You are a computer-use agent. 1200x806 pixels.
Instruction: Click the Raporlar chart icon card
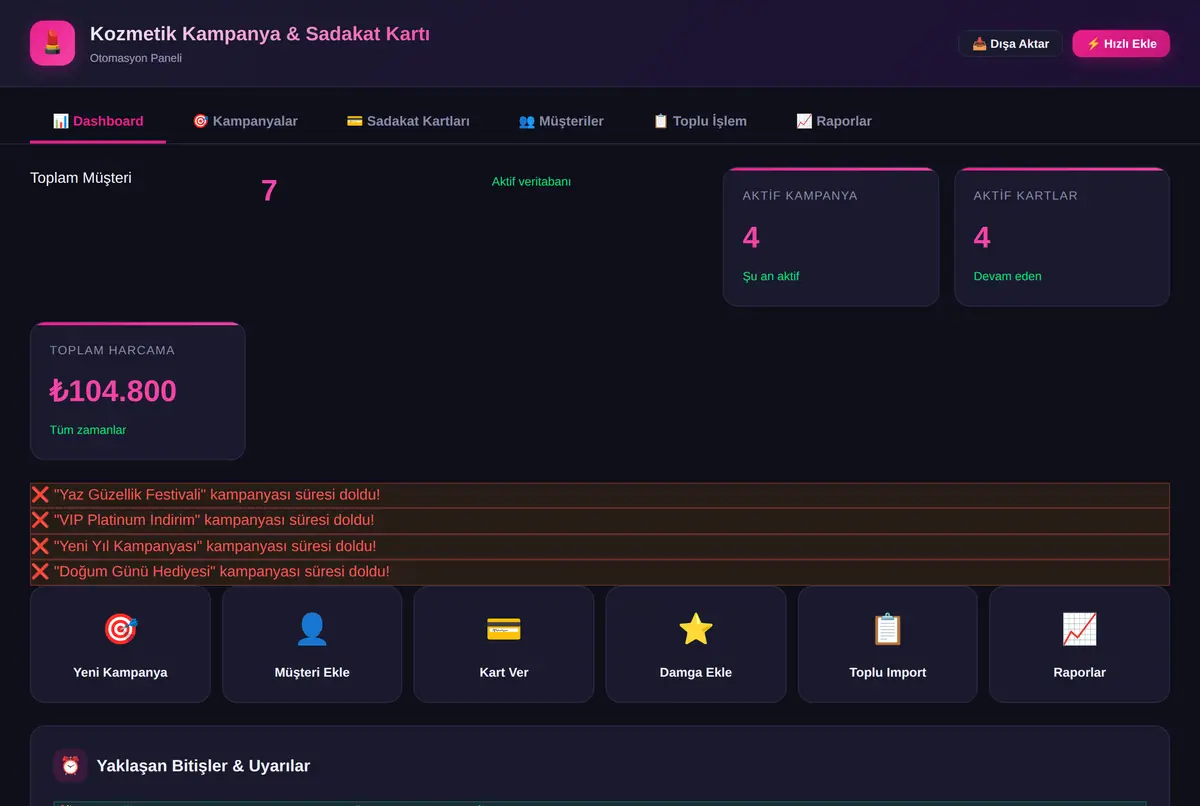click(1079, 644)
